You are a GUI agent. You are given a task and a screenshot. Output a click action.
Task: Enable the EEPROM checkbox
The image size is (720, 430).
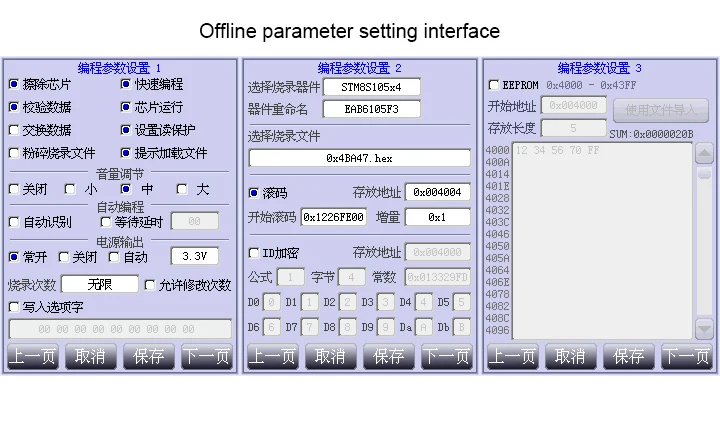(494, 85)
